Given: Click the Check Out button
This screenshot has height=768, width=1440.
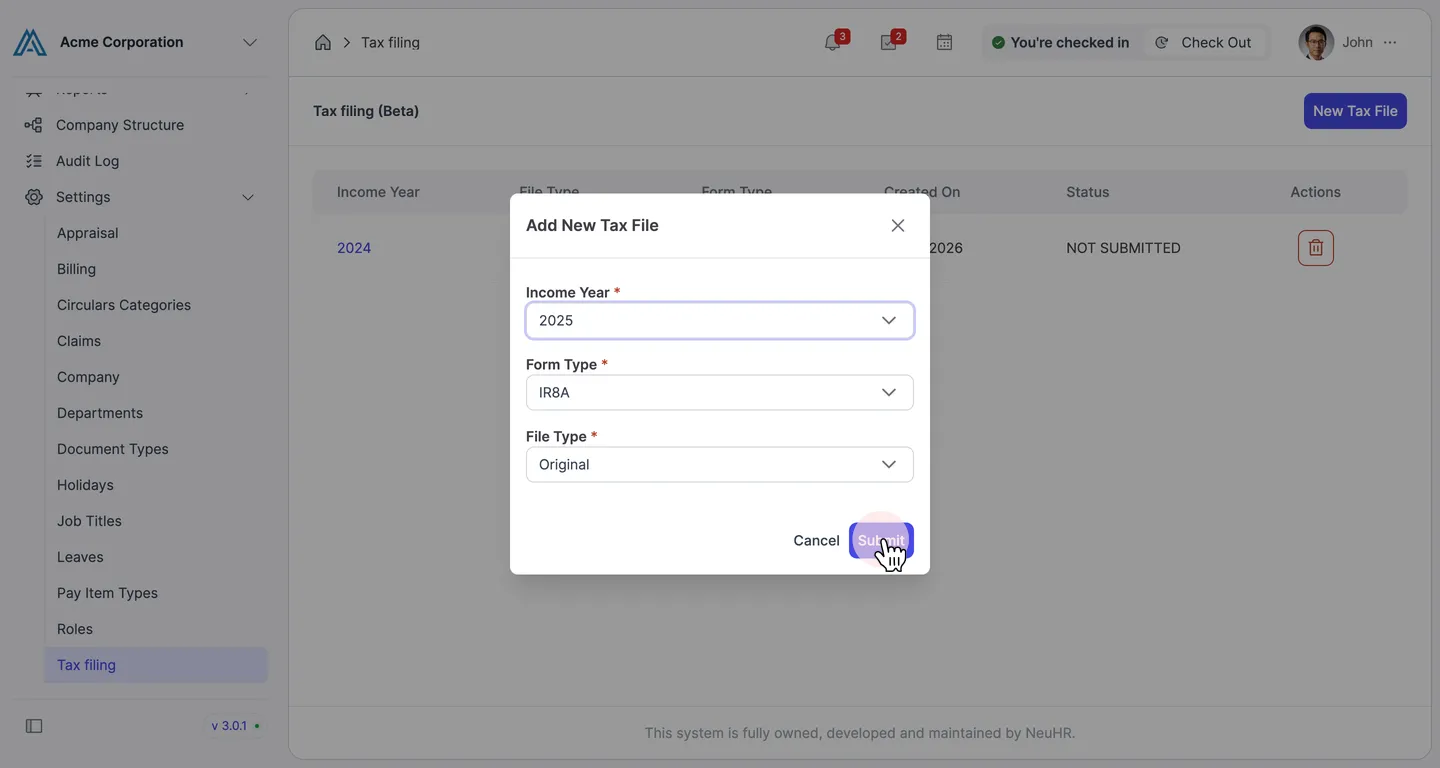Looking at the screenshot, I should [x=1204, y=42].
